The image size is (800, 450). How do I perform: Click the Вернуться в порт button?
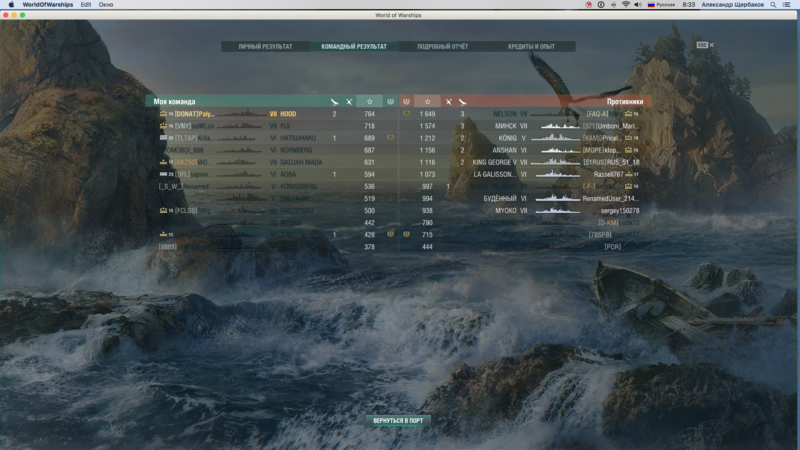point(398,420)
